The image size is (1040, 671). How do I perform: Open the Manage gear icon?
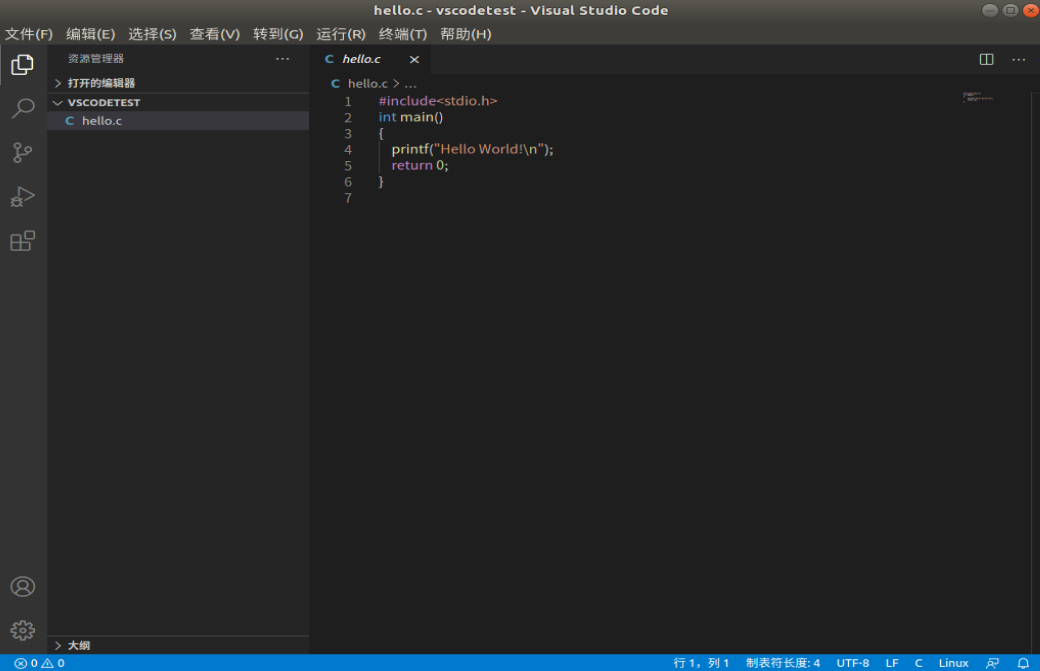[23, 630]
